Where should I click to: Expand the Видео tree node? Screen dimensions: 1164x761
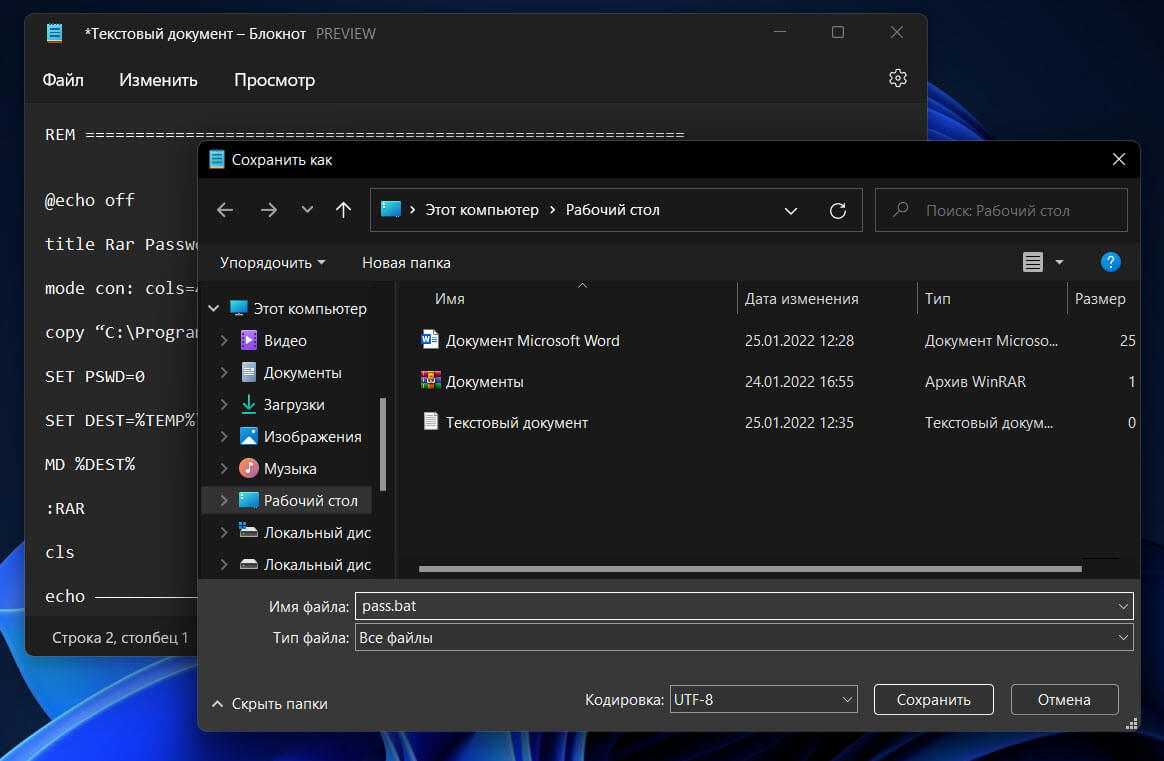point(223,340)
